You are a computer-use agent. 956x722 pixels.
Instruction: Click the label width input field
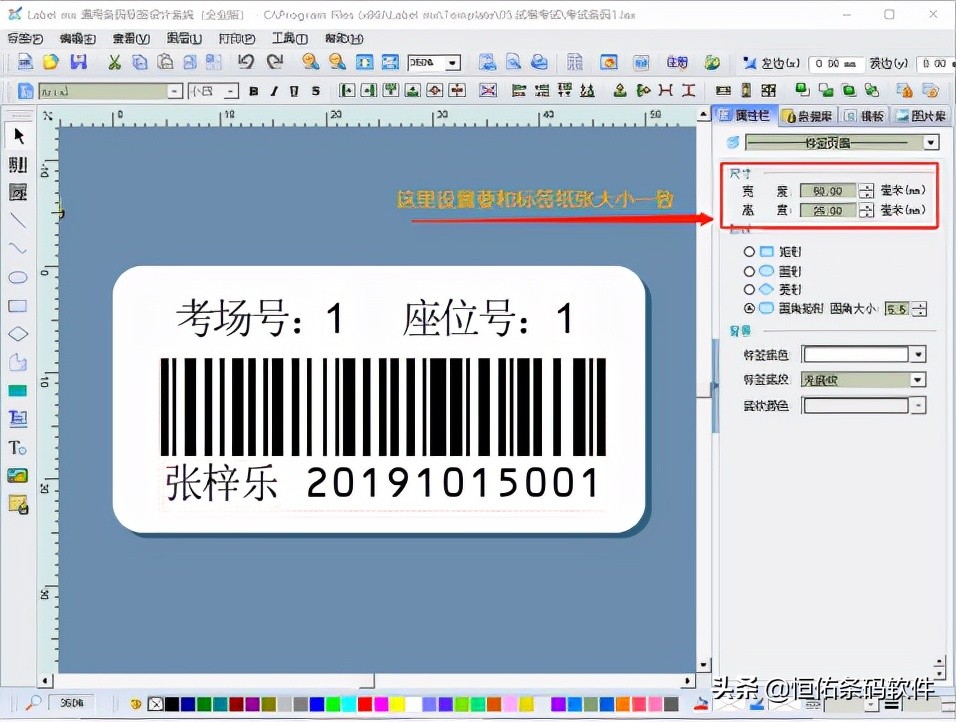pos(828,191)
